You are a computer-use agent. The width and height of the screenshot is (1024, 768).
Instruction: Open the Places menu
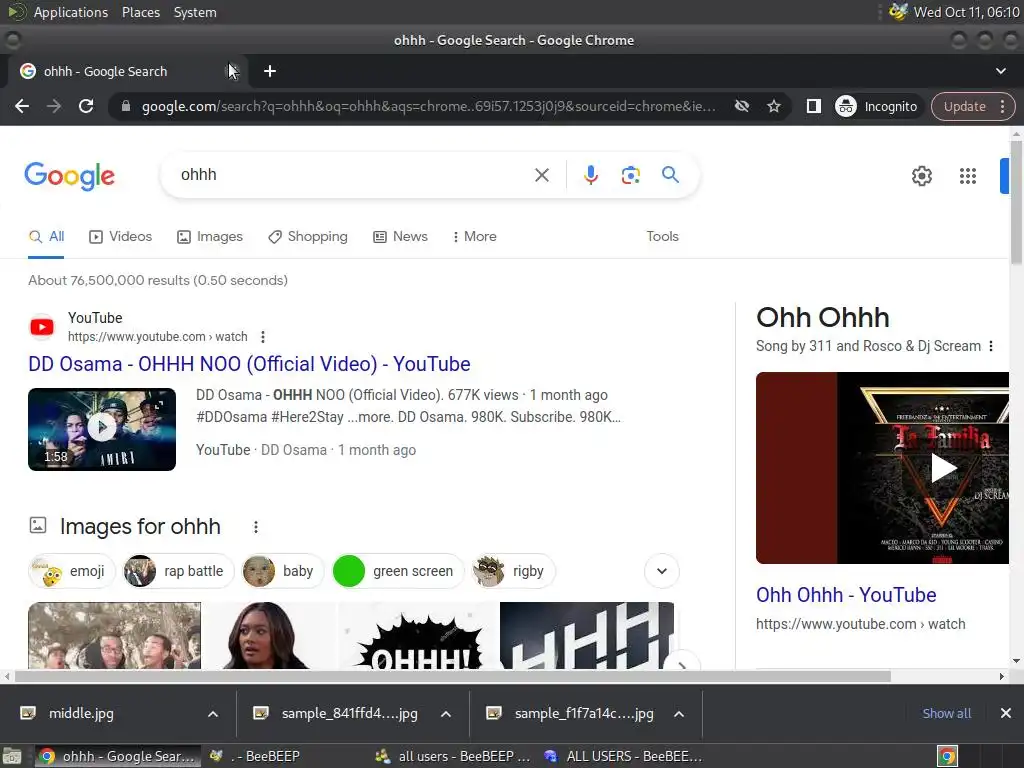140,12
